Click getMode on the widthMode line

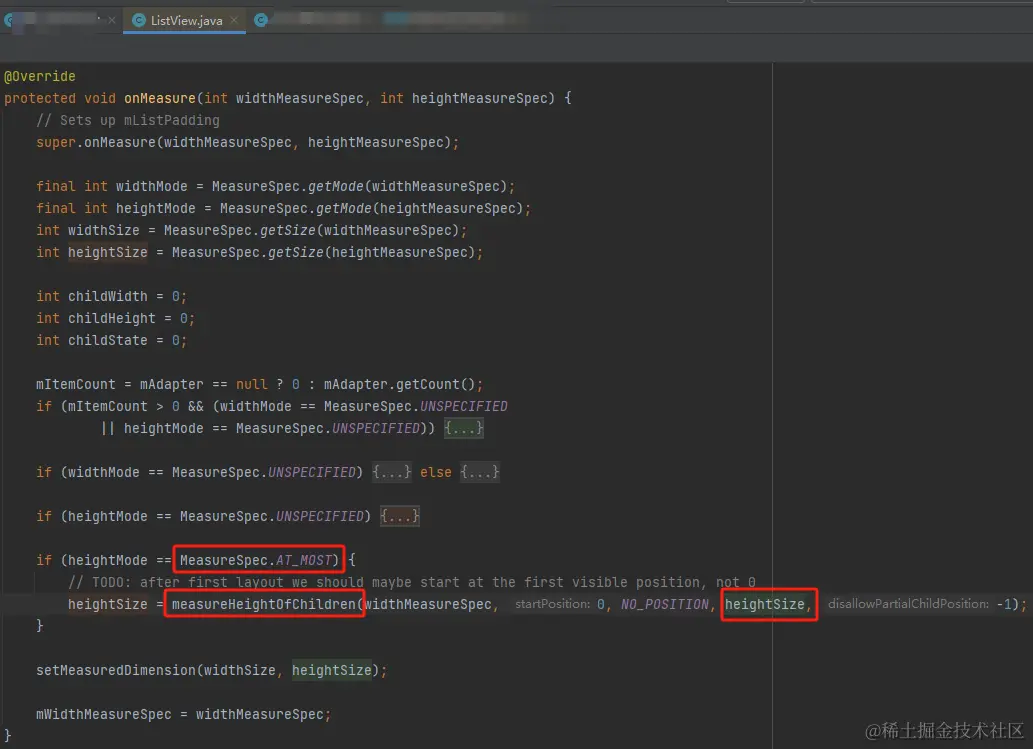[x=335, y=186]
